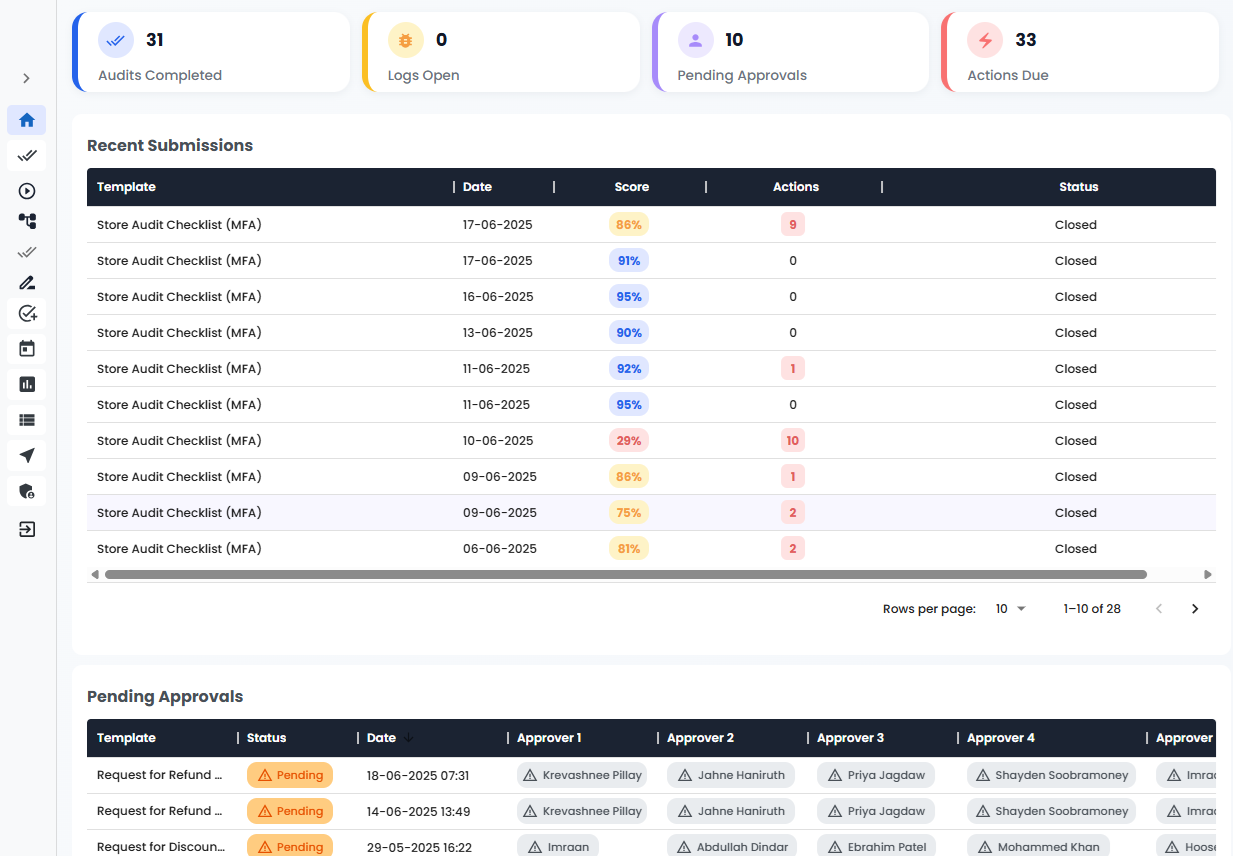The width and height of the screenshot is (1233, 856).
Task: Open the Rows per page dropdown
Action: [1011, 609]
